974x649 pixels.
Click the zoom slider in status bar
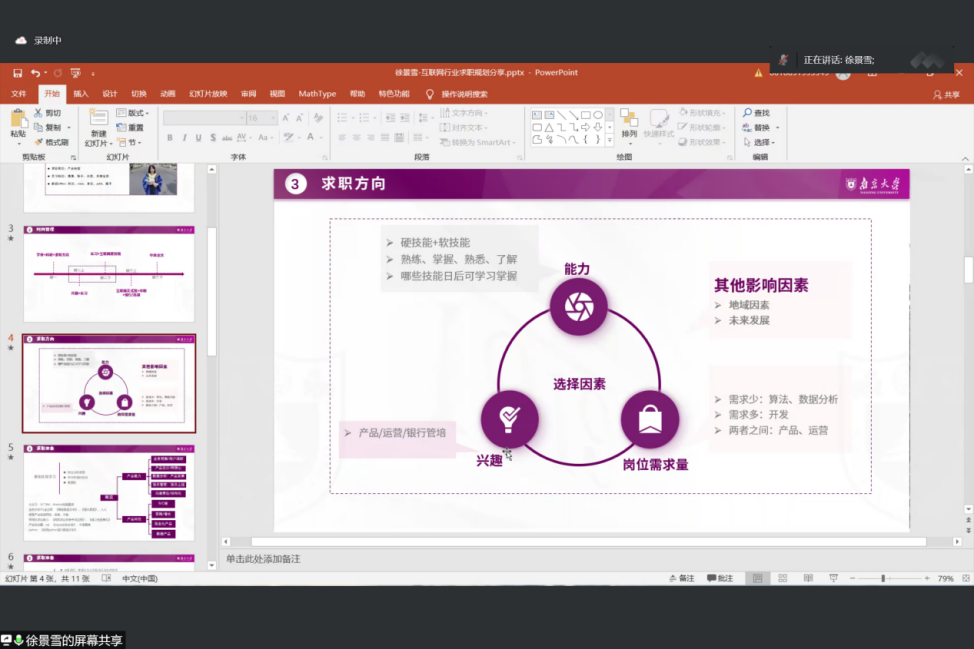[x=883, y=579]
